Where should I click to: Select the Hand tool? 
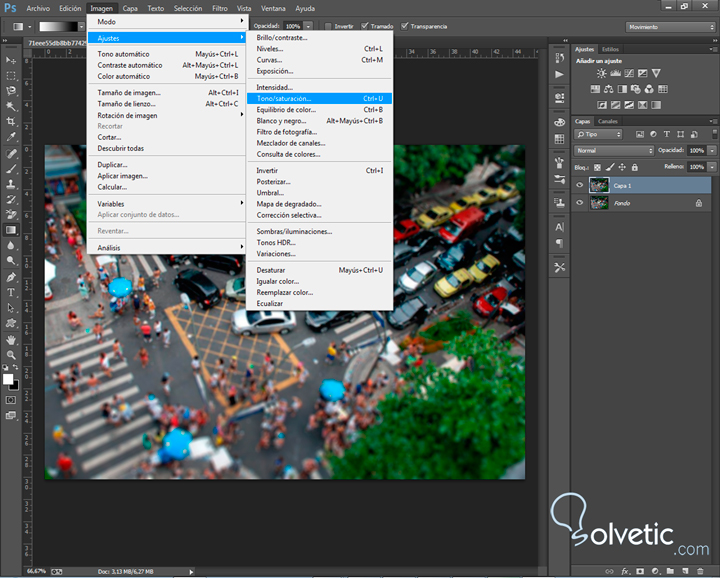pyautogui.click(x=11, y=340)
